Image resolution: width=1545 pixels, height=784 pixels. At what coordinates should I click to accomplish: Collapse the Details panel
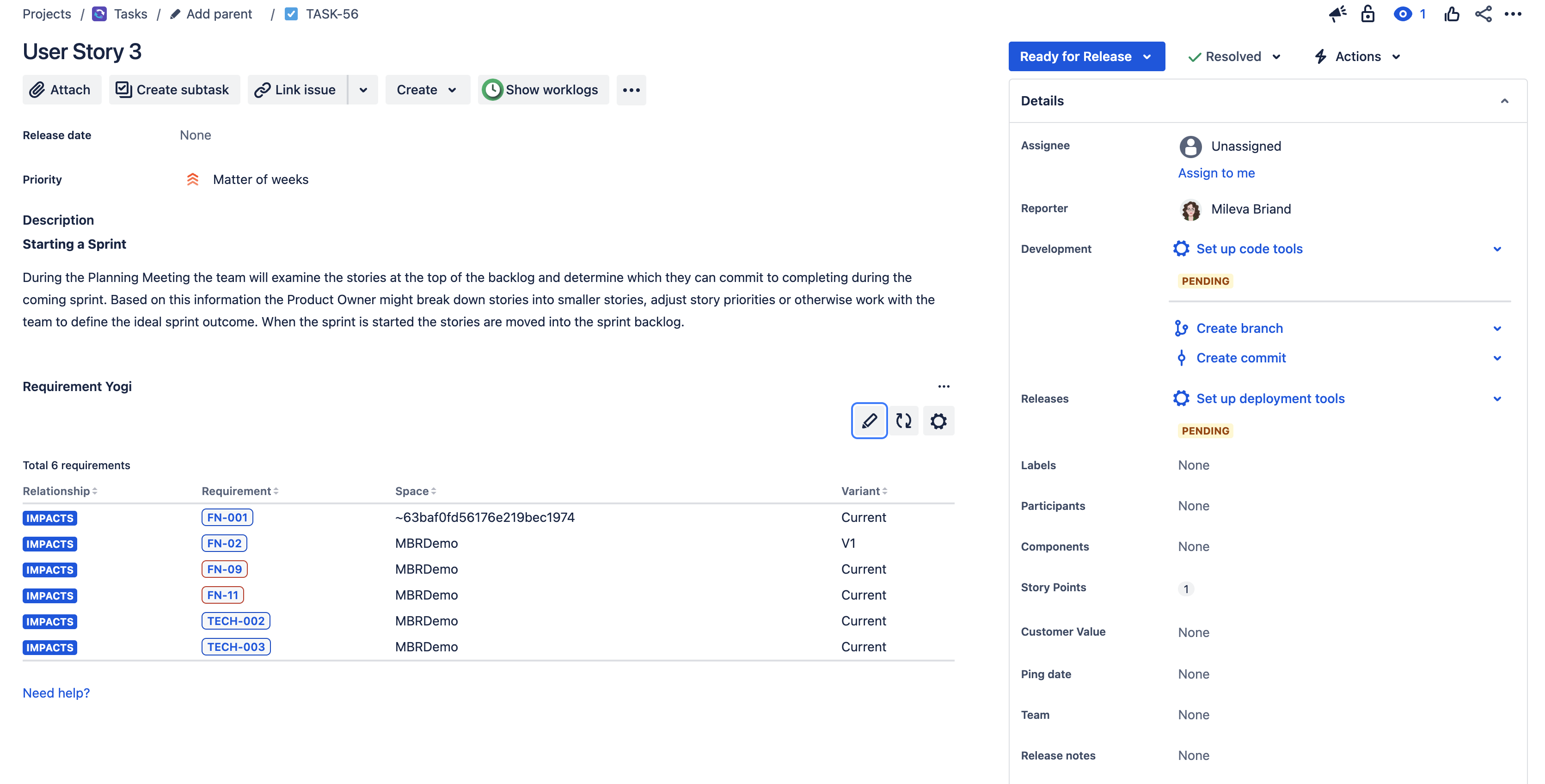coord(1503,101)
